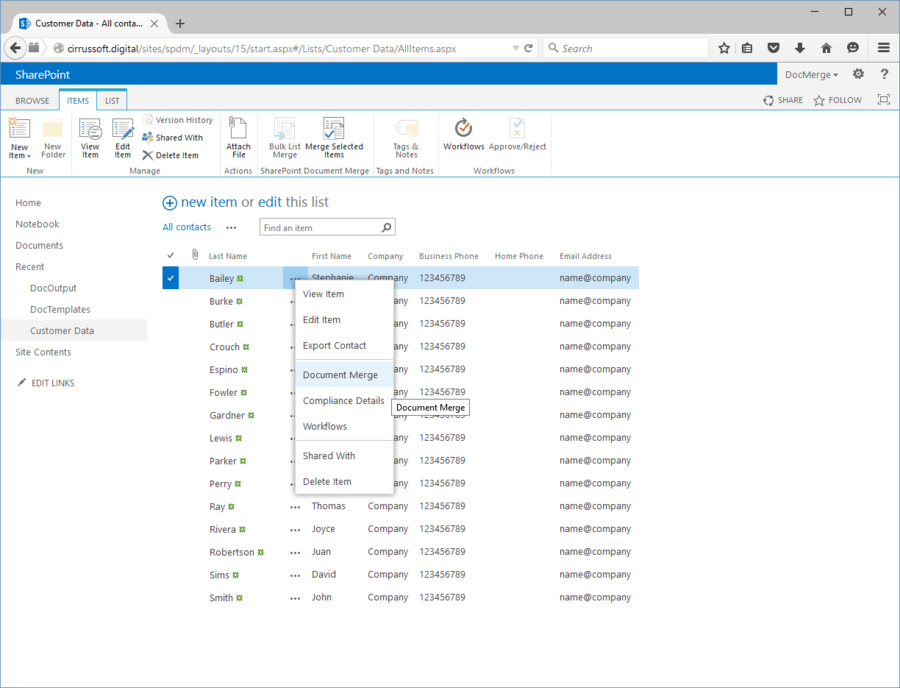Click Shared With in the ribbon

point(173,138)
